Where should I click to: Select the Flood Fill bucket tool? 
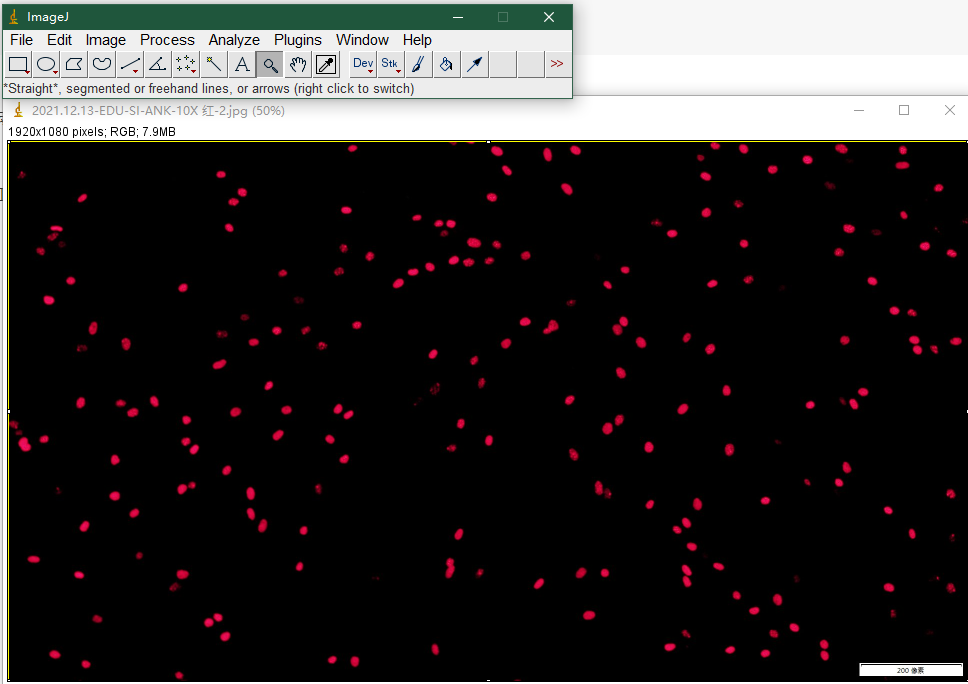pyautogui.click(x=446, y=65)
